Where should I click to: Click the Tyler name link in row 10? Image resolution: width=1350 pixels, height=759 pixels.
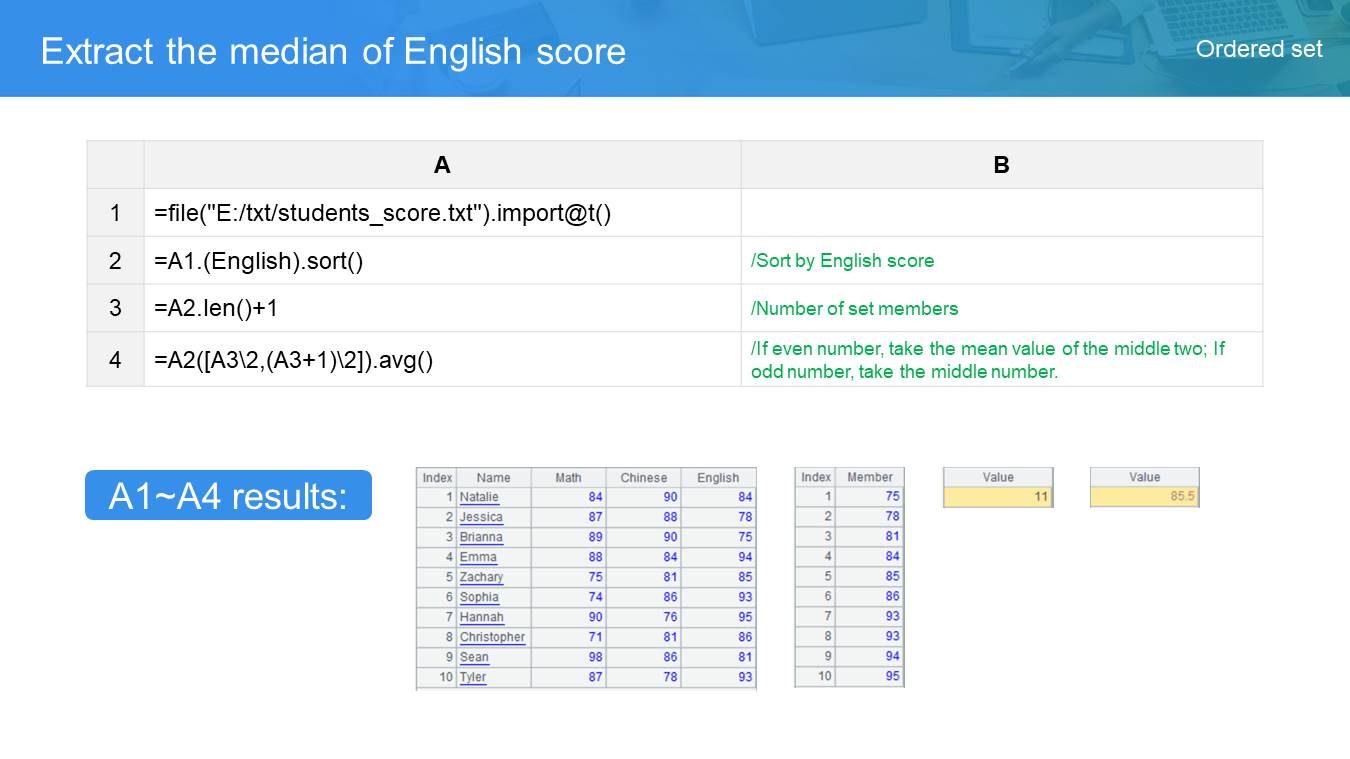(473, 677)
